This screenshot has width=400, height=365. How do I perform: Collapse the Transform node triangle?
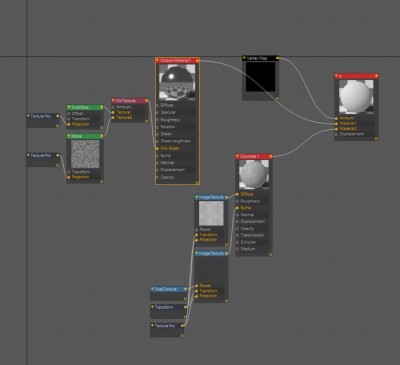pyautogui.click(x=152, y=307)
